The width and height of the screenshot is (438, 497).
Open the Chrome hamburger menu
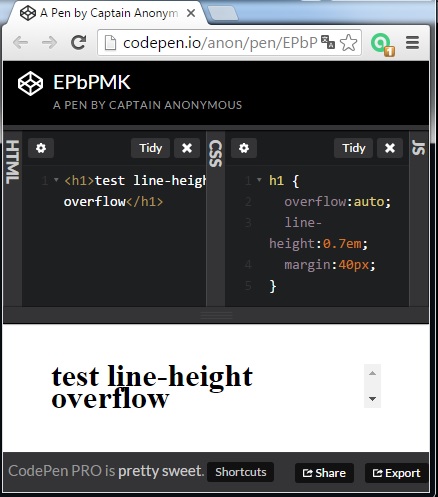(412, 43)
